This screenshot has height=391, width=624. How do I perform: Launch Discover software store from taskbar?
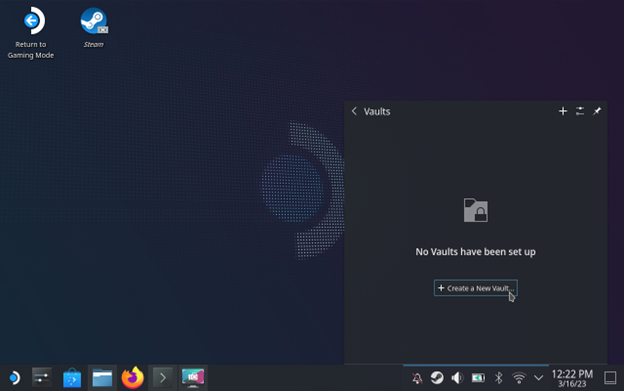pos(72,377)
